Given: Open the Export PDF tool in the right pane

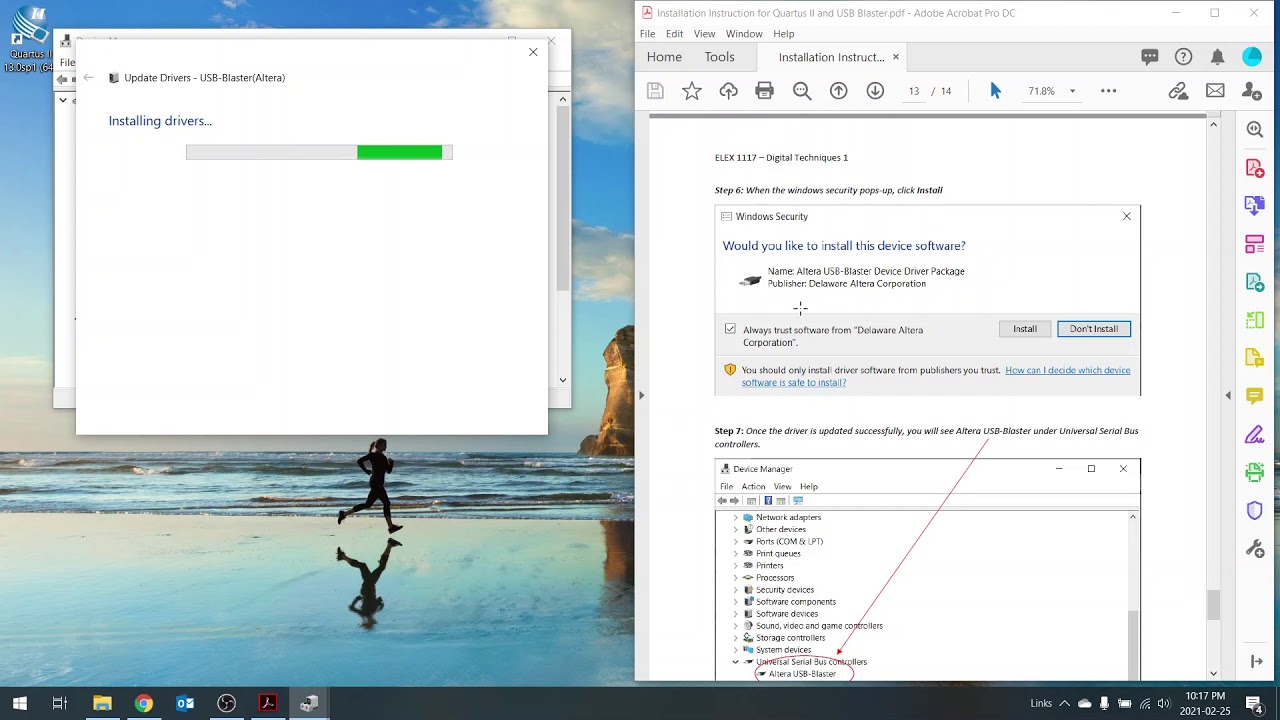Looking at the screenshot, I should [1255, 283].
